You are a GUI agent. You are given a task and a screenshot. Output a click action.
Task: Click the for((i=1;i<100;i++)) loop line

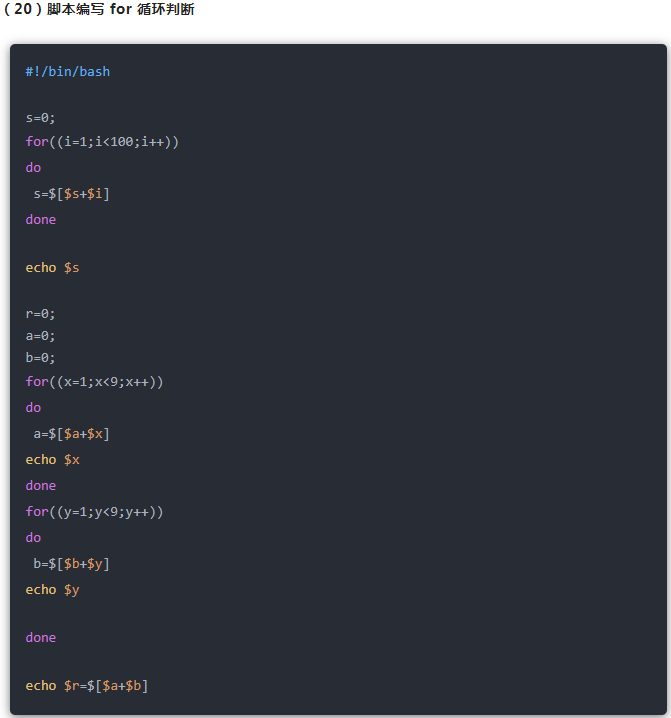pos(102,142)
